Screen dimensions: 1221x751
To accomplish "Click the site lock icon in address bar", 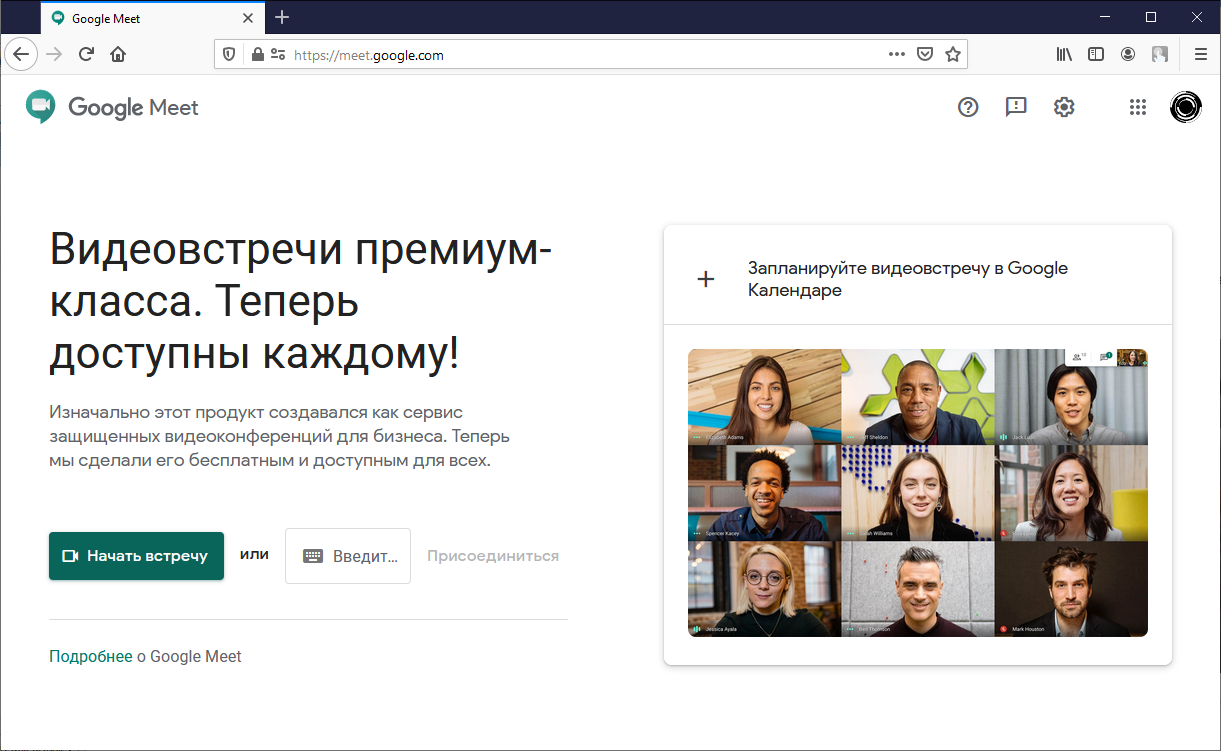I will (x=257, y=55).
